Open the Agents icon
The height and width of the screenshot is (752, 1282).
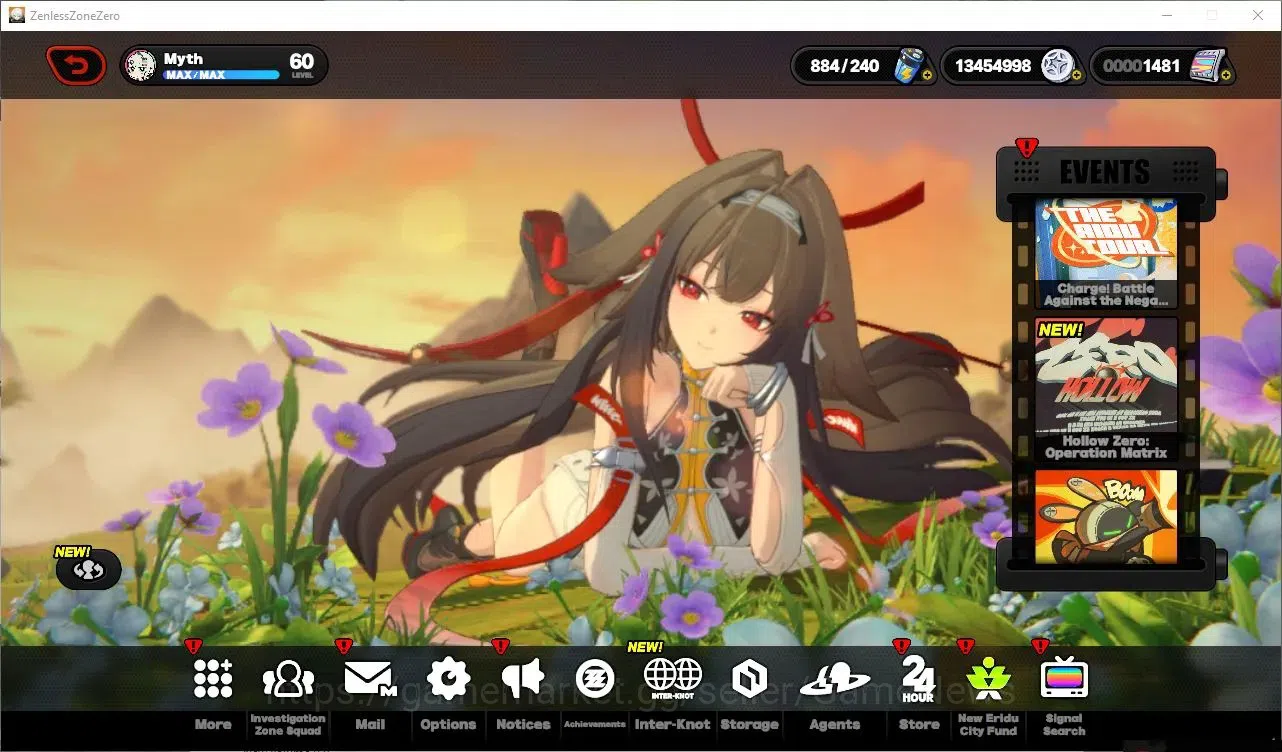pyautogui.click(x=834, y=680)
